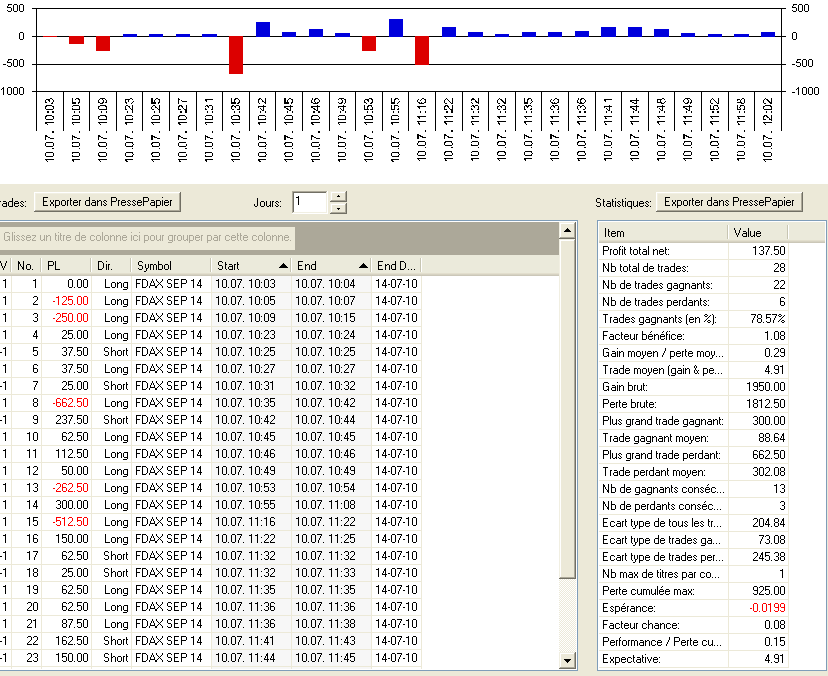The image size is (828, 676).
Task: Click the Jours number input field
Action: point(309,202)
